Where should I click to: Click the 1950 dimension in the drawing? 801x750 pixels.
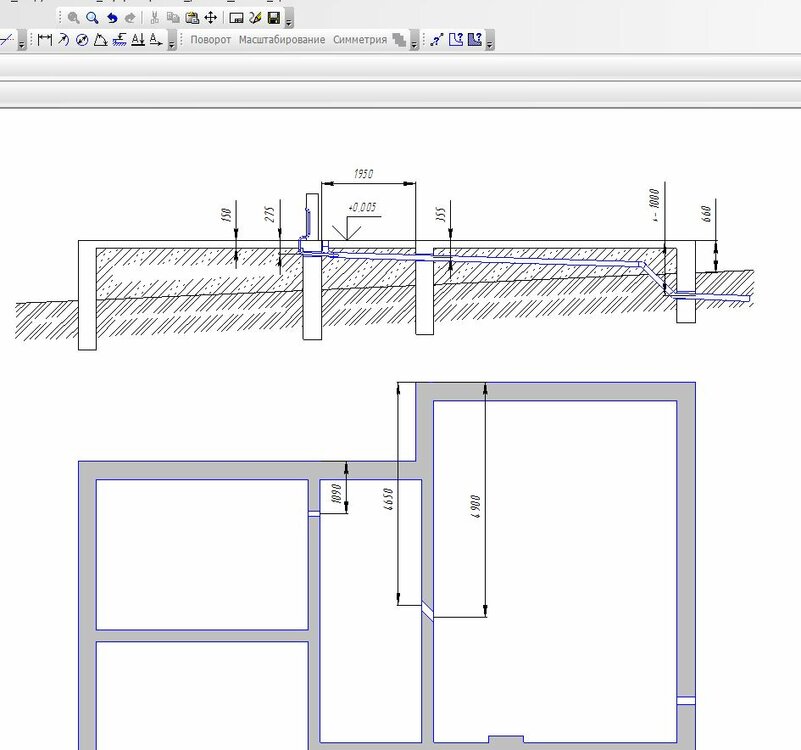[x=363, y=174]
